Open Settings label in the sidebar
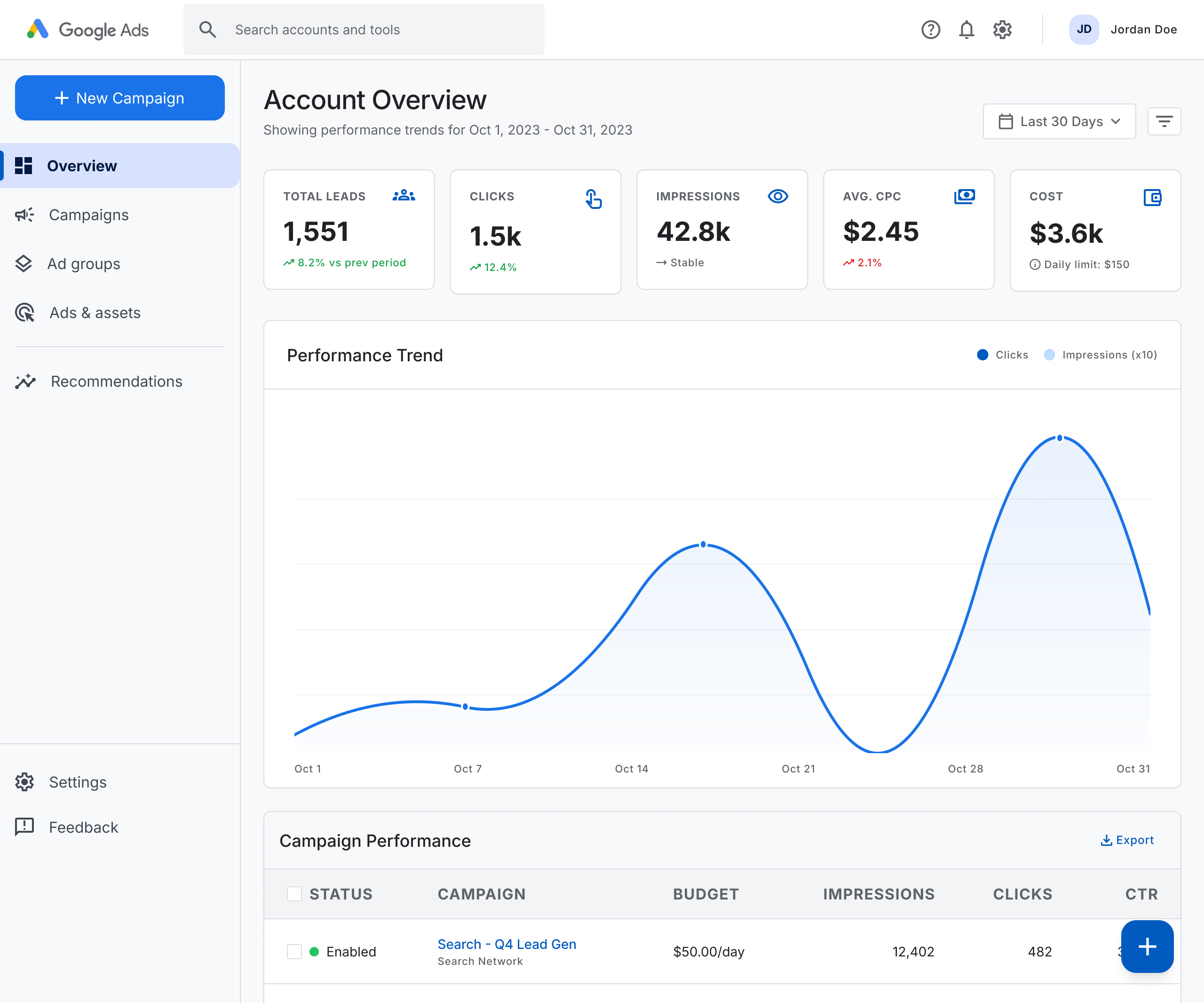 point(78,781)
